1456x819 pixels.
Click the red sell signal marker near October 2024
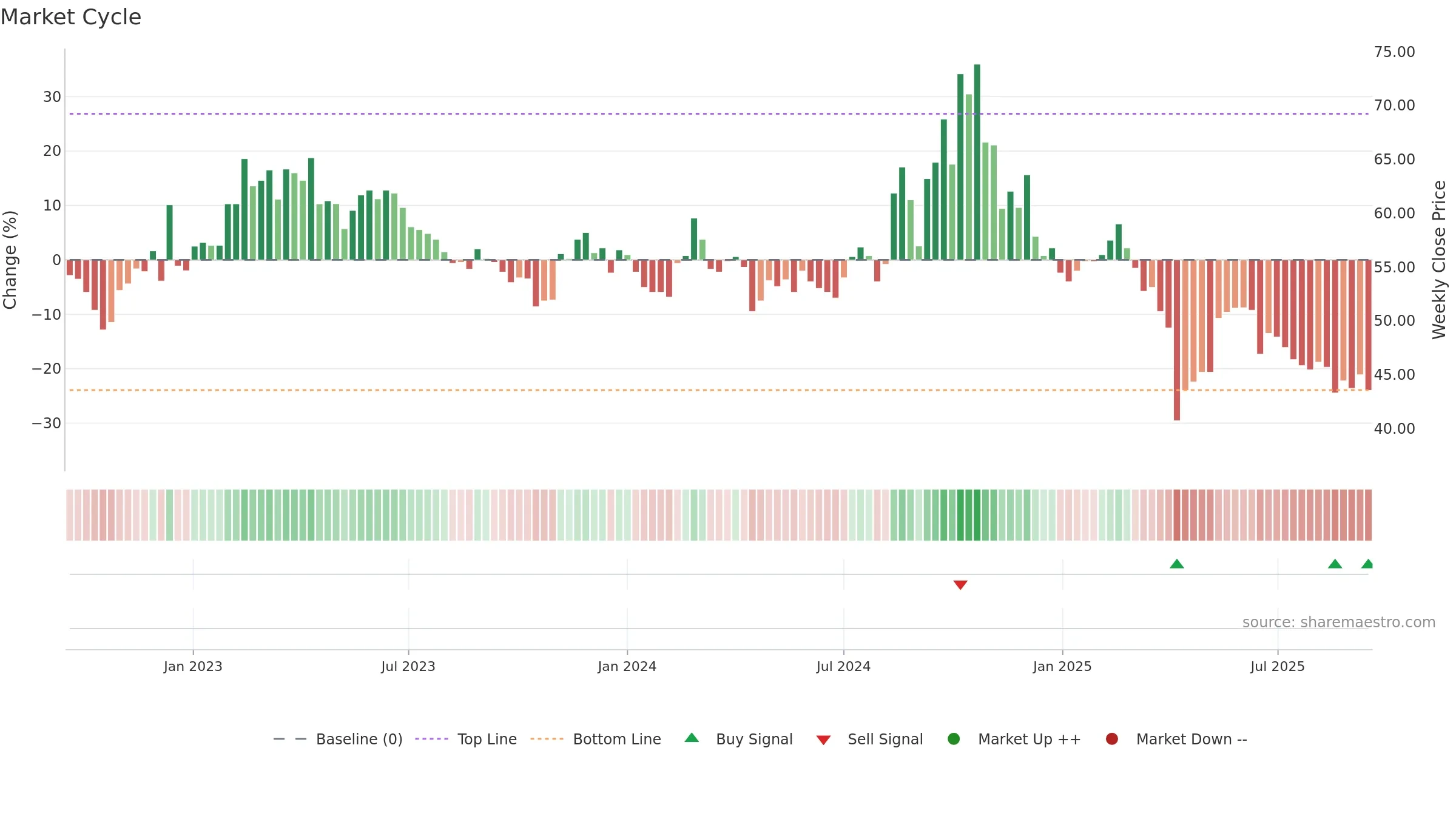coord(960,585)
